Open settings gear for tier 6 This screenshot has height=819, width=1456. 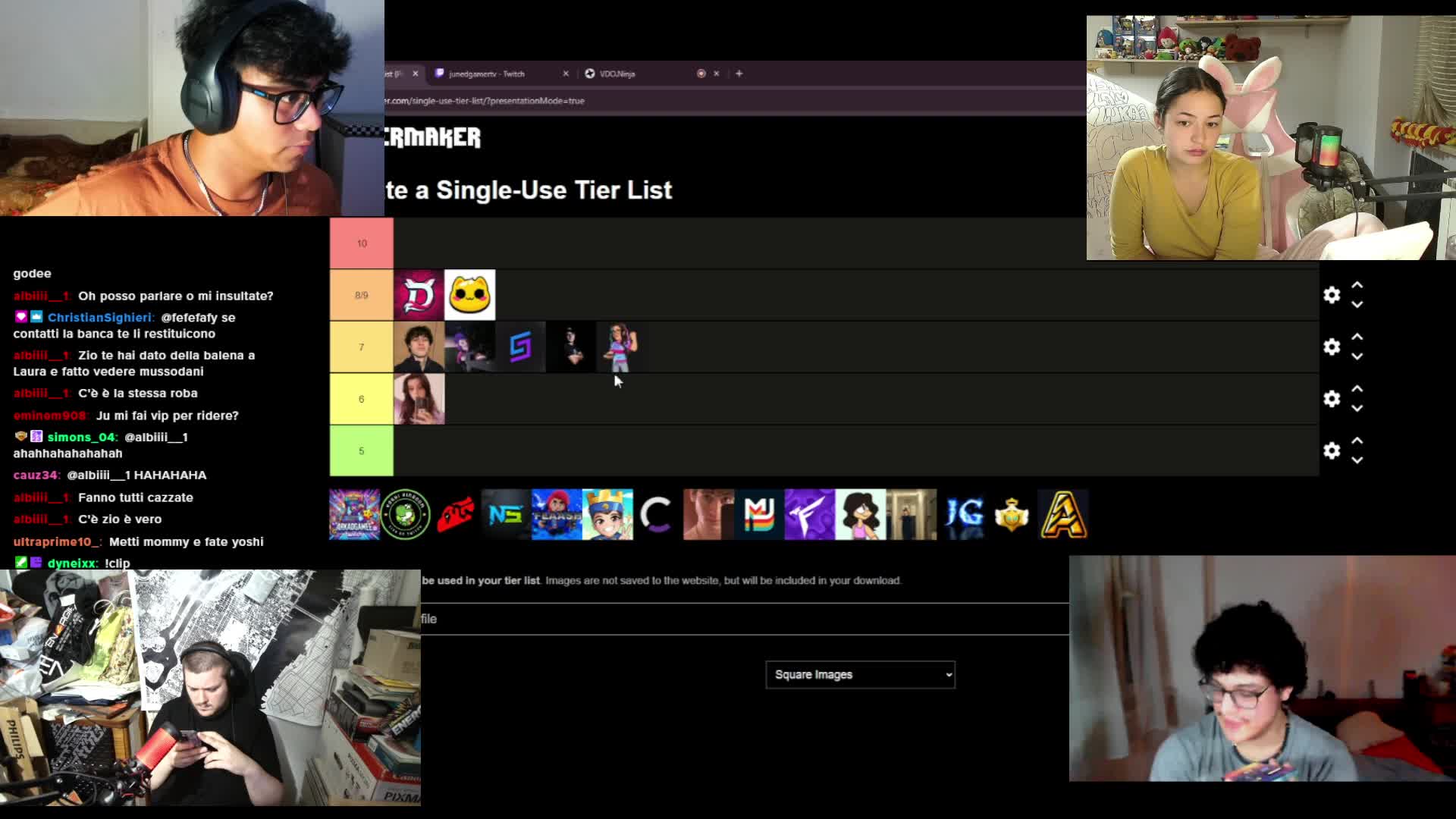pos(1332,399)
